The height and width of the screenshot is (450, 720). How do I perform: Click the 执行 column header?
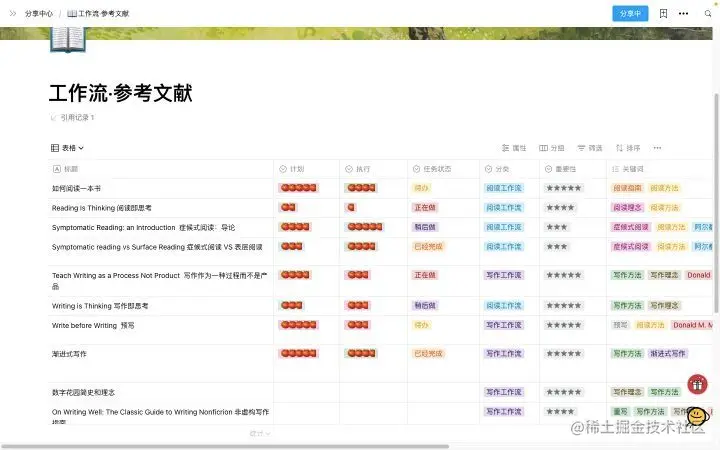pyautogui.click(x=374, y=169)
